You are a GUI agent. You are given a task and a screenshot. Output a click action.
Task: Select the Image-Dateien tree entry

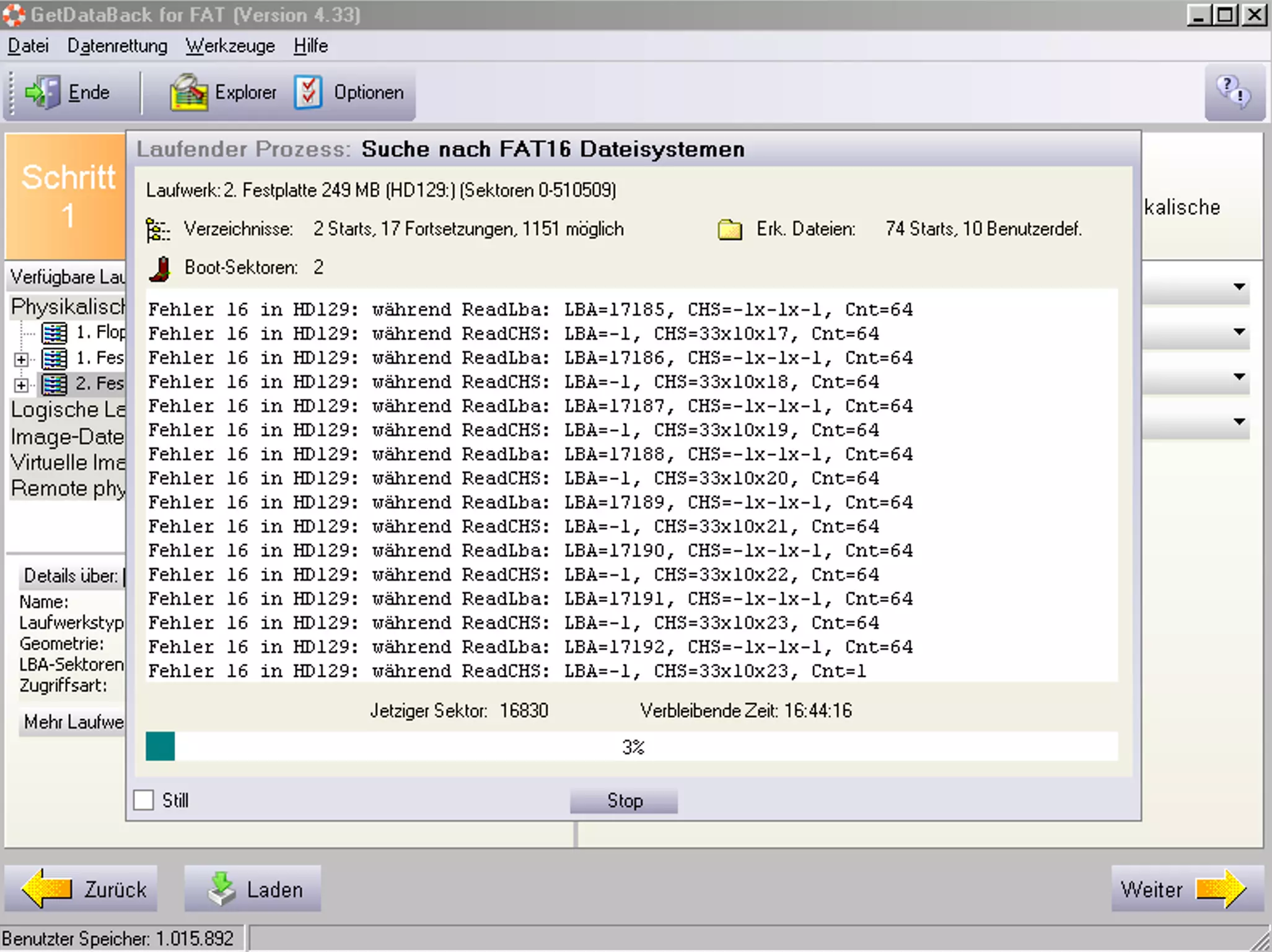coord(68,437)
